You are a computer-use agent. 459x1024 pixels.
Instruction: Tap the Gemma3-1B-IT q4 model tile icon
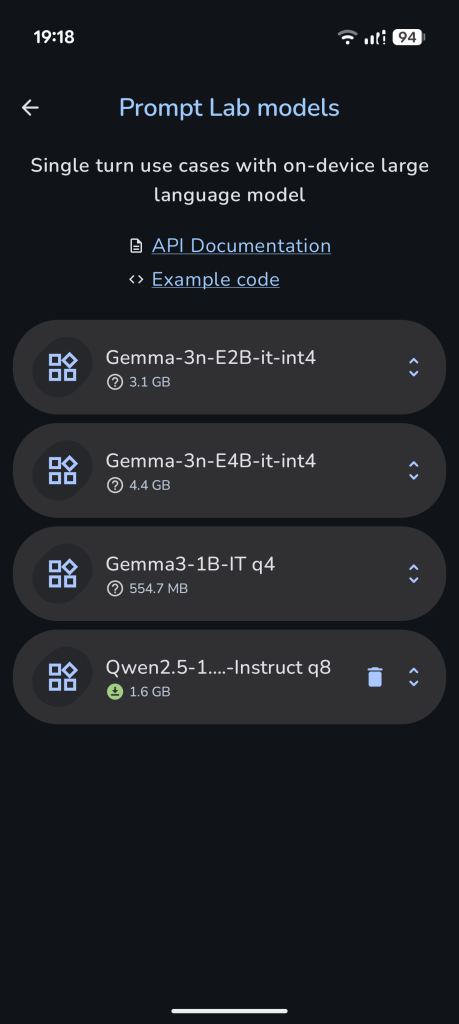click(63, 573)
